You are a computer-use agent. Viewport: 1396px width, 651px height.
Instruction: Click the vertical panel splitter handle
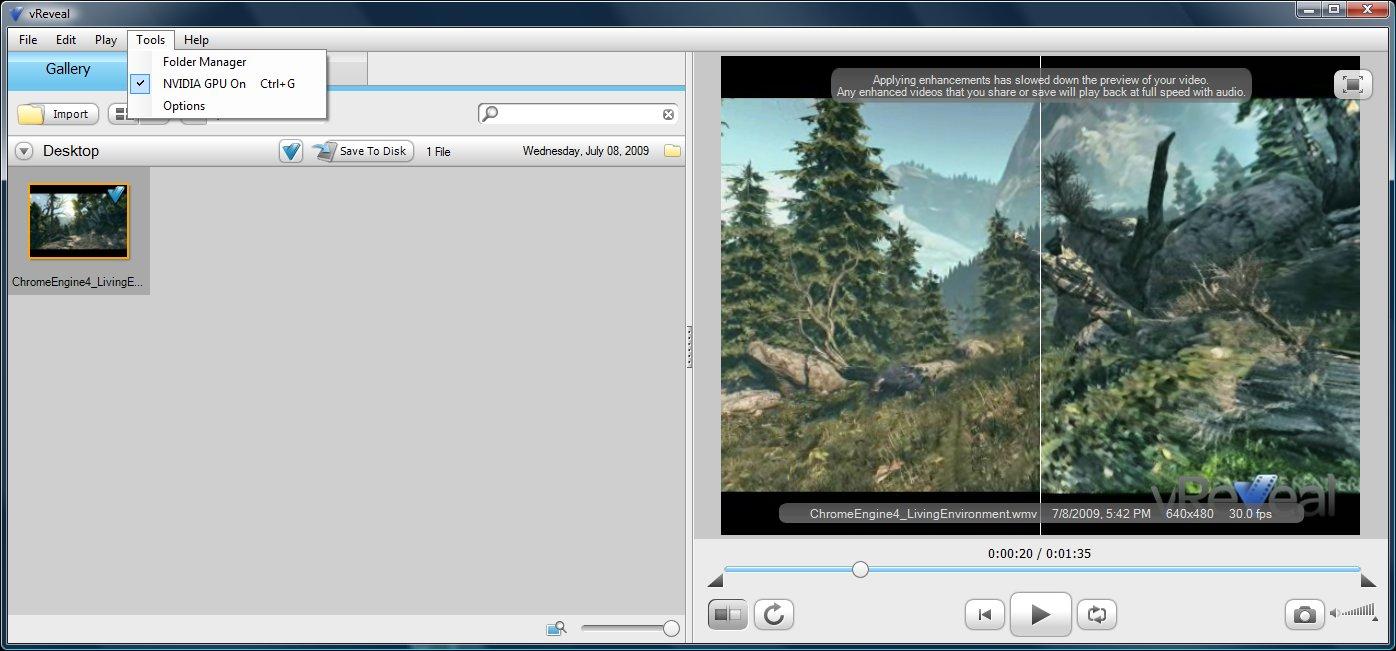[x=689, y=346]
